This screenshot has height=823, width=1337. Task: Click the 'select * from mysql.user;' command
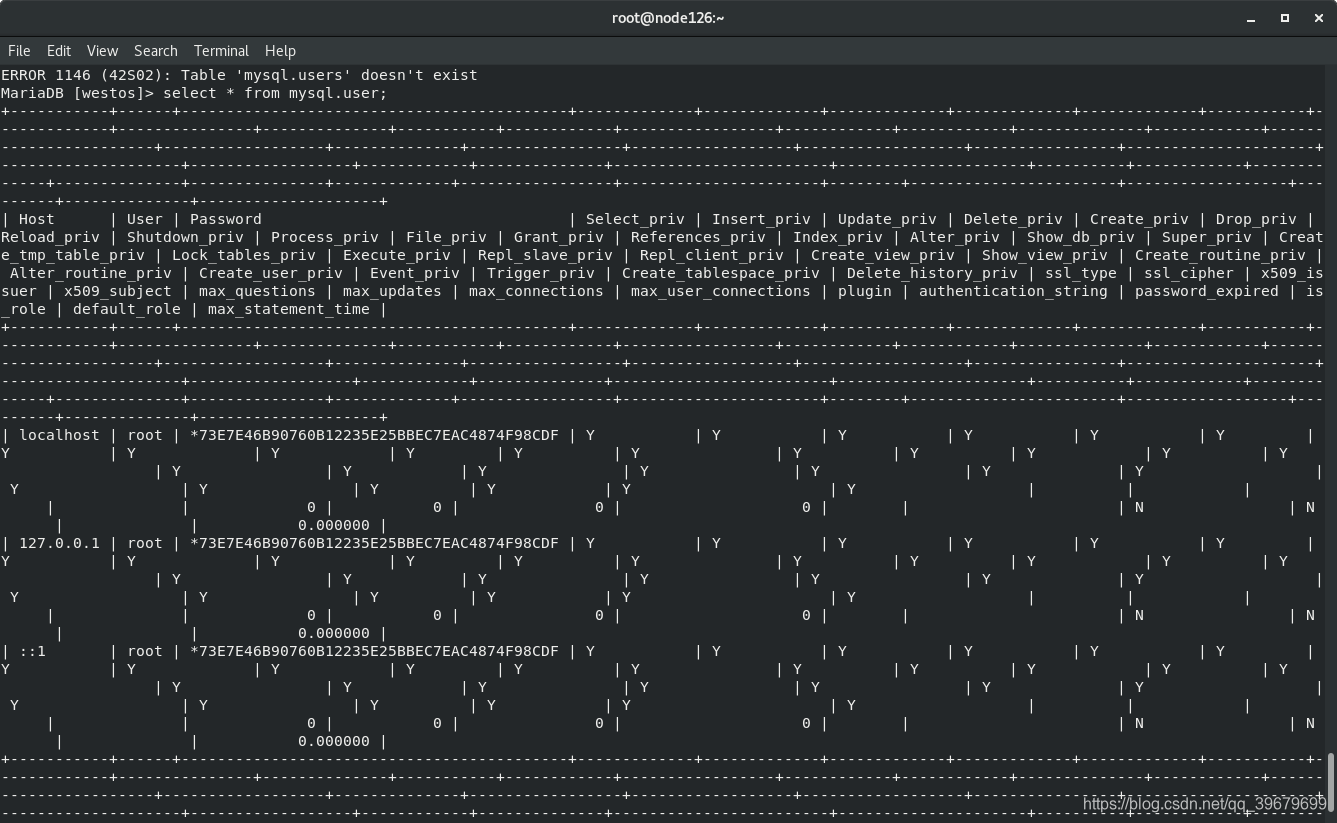(x=275, y=93)
